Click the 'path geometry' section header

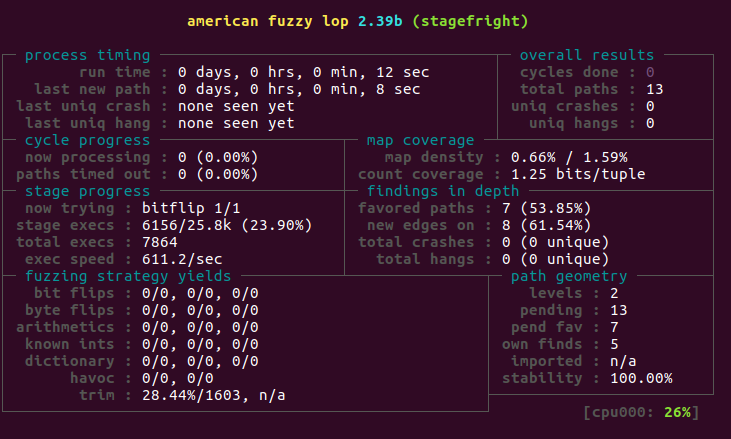click(569, 276)
